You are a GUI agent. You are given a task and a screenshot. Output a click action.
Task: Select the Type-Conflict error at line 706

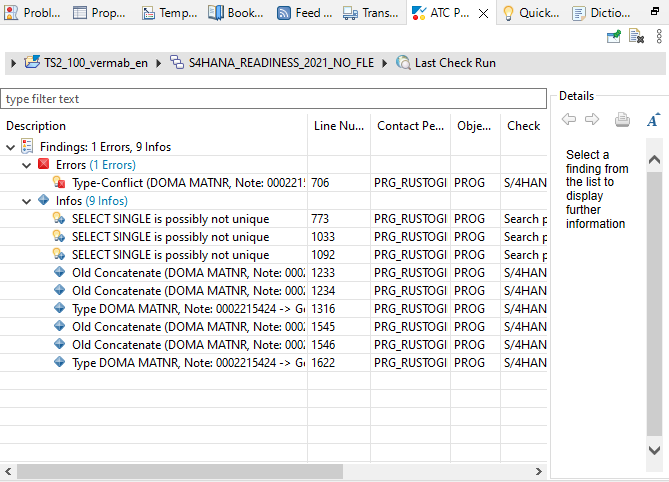[187, 183]
